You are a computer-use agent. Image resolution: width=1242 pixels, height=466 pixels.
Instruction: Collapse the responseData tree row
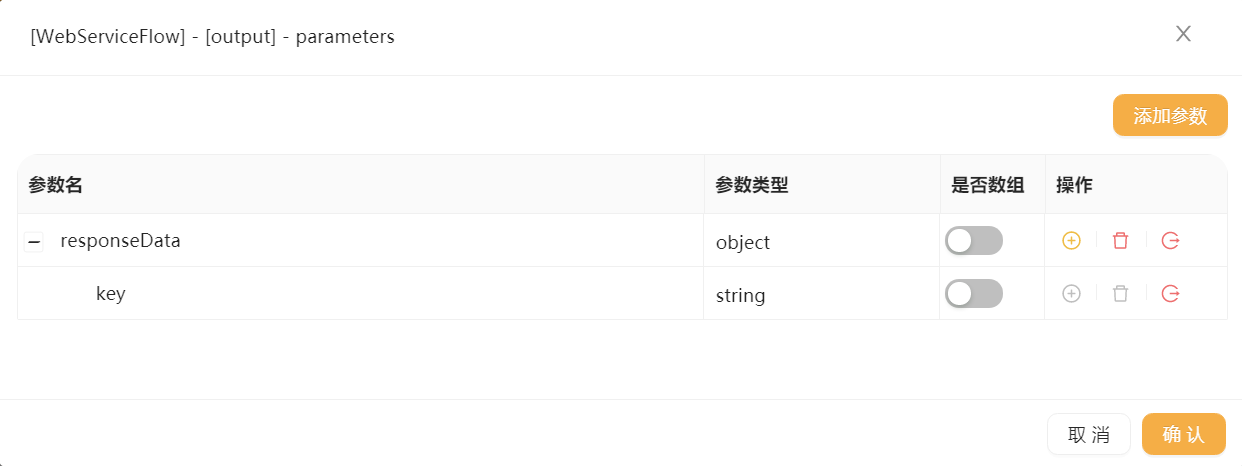click(34, 241)
